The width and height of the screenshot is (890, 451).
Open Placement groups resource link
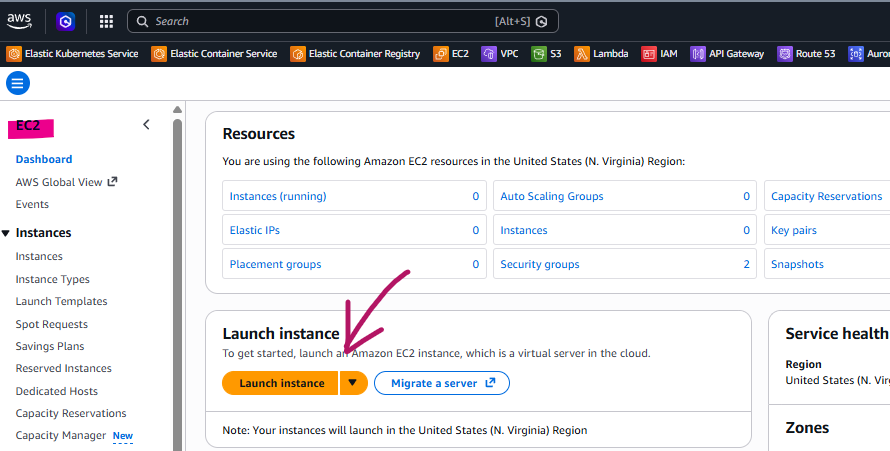tap(275, 264)
